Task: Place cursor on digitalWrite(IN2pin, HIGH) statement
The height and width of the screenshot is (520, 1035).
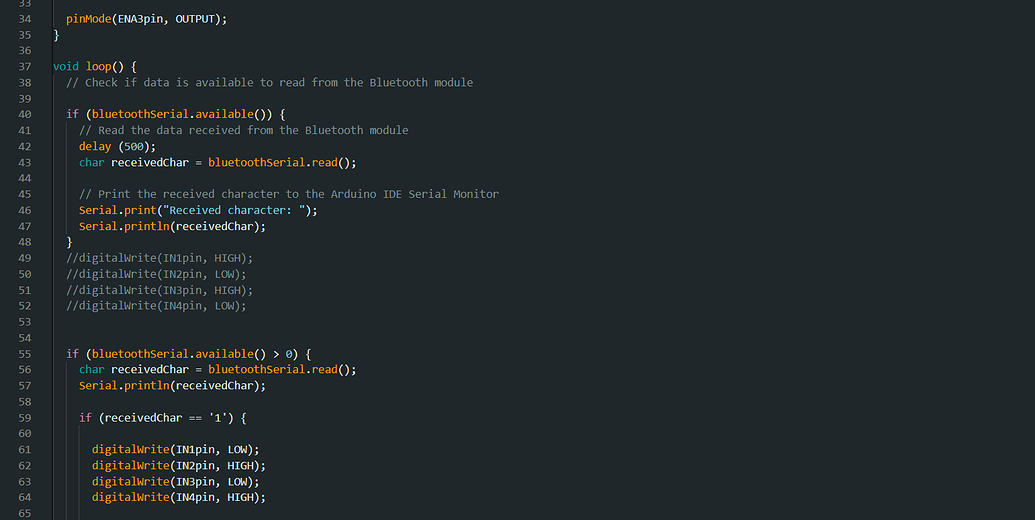Action: tap(179, 466)
